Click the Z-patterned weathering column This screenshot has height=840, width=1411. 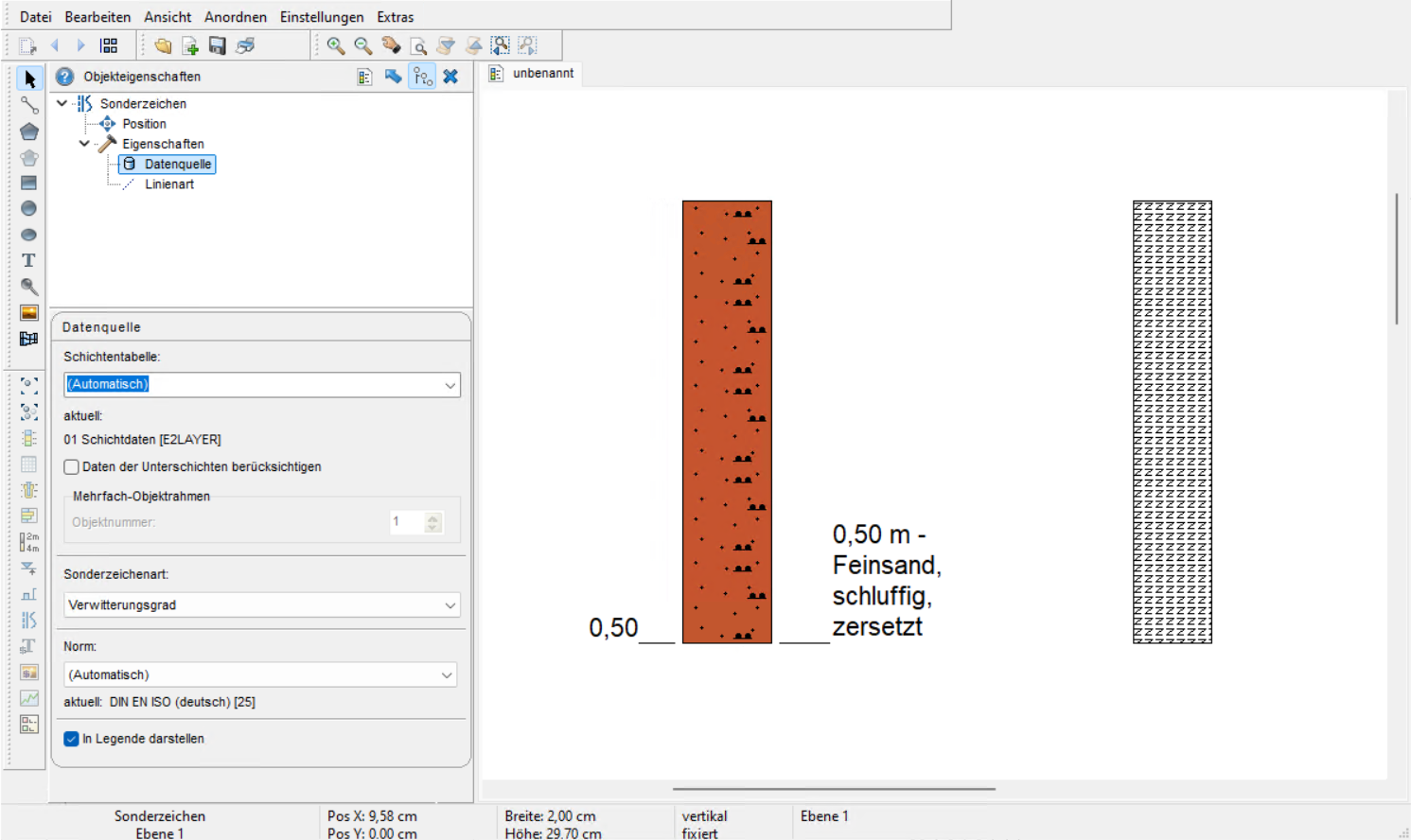[1173, 422]
